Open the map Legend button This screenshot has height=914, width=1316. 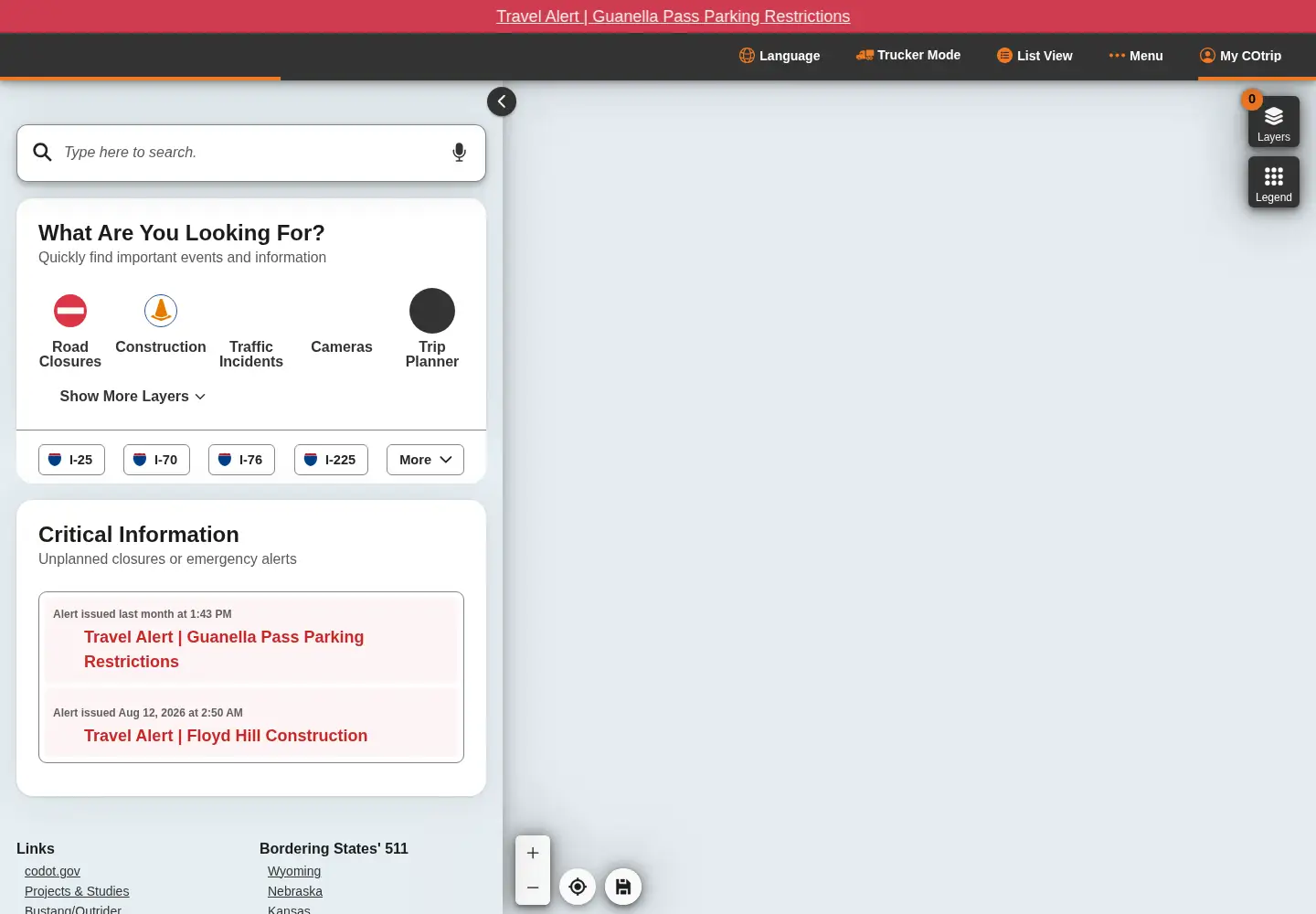coord(1274,182)
